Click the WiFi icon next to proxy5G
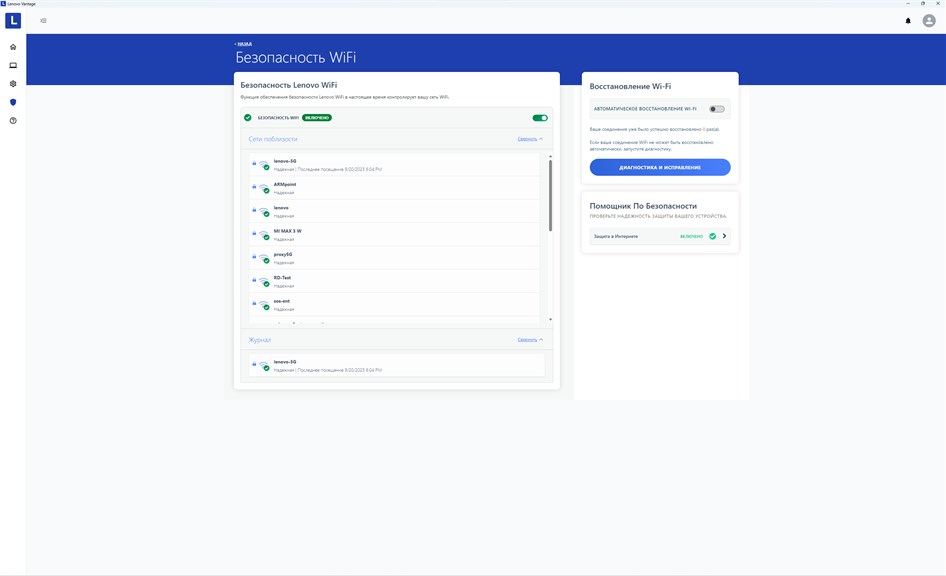The height and width of the screenshot is (576, 946). tap(264, 258)
